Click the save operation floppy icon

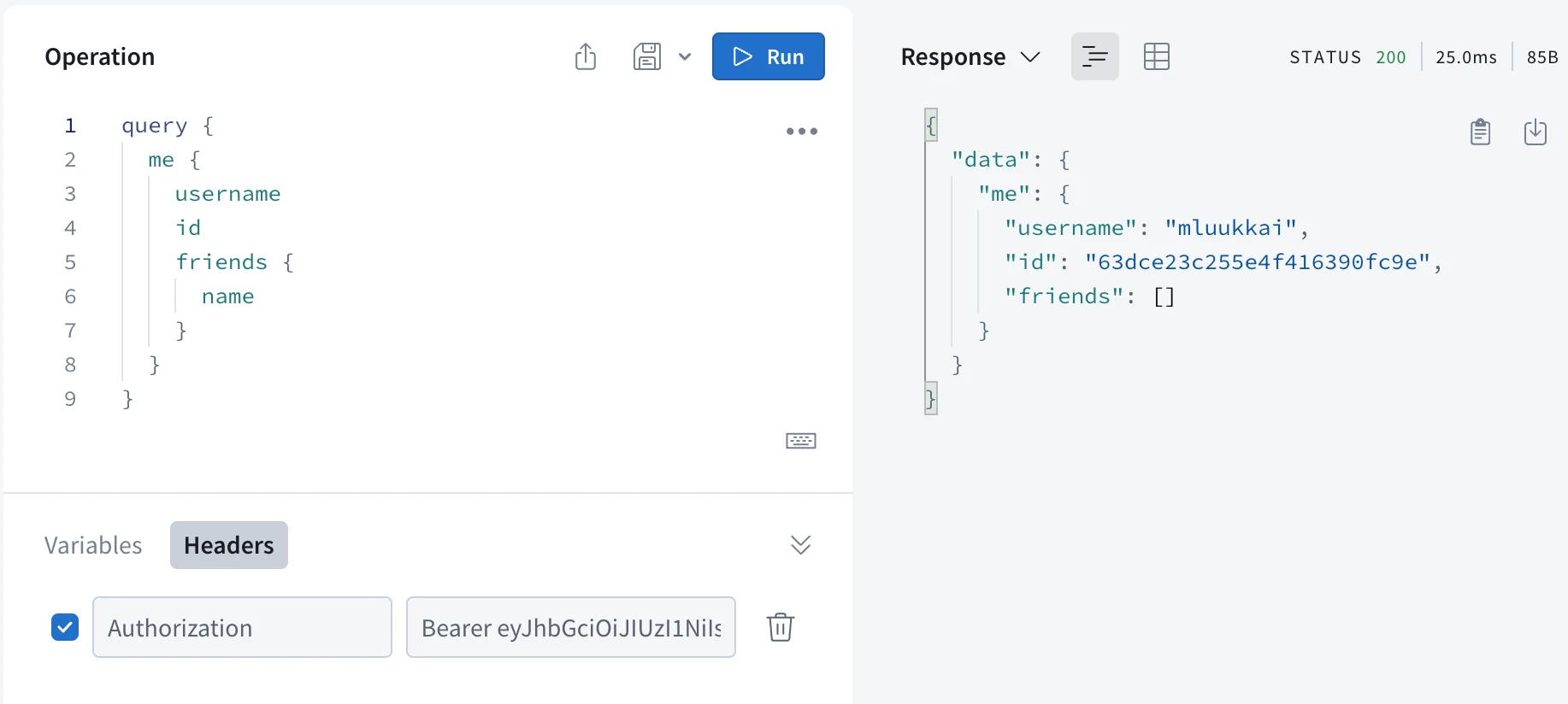click(647, 56)
